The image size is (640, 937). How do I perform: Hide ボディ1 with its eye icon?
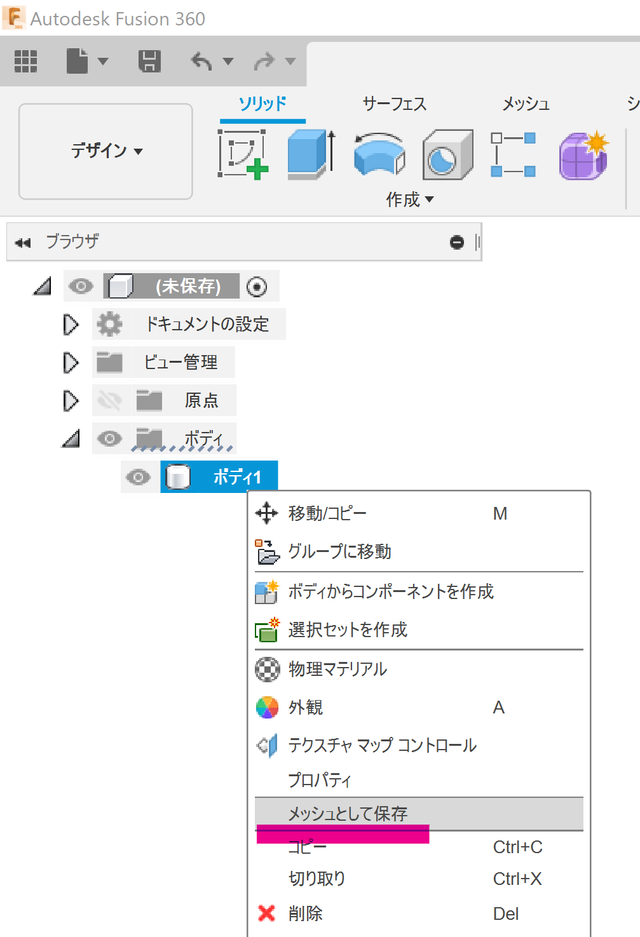[x=138, y=477]
